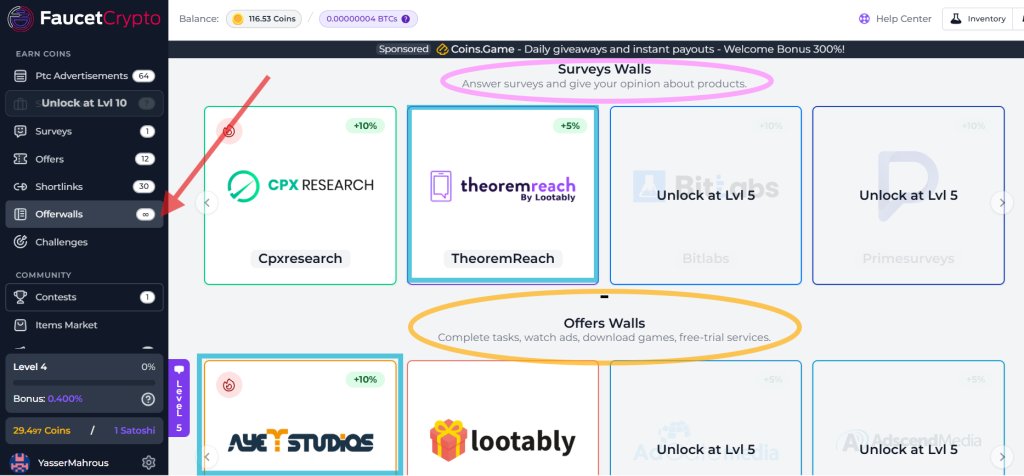Open Challenges in the sidebar
Image resolution: width=1024 pixels, height=476 pixels.
[84, 242]
